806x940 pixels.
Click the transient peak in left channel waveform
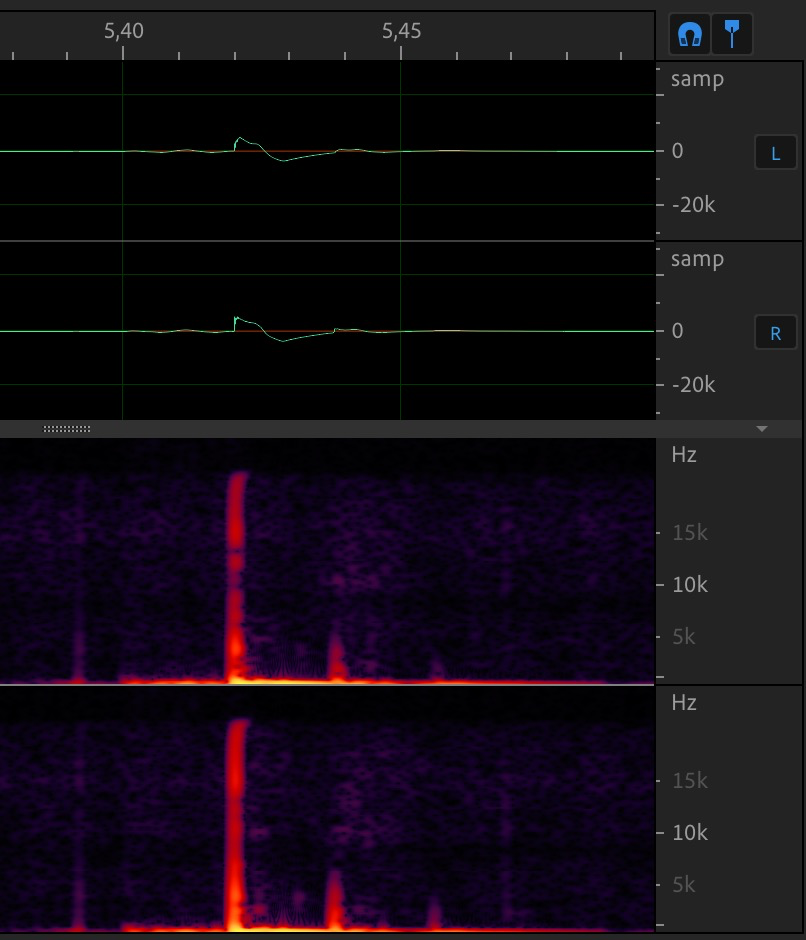(x=239, y=140)
